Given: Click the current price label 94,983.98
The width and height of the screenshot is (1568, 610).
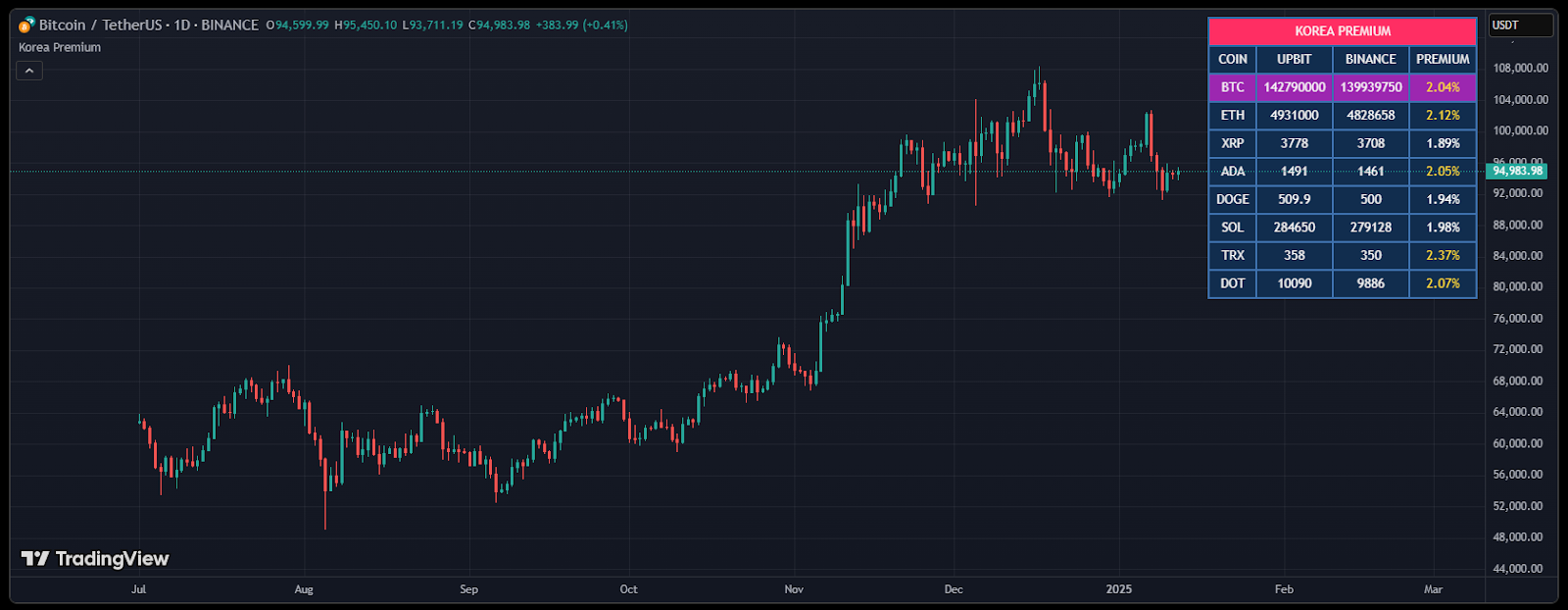Looking at the screenshot, I should 1517,171.
